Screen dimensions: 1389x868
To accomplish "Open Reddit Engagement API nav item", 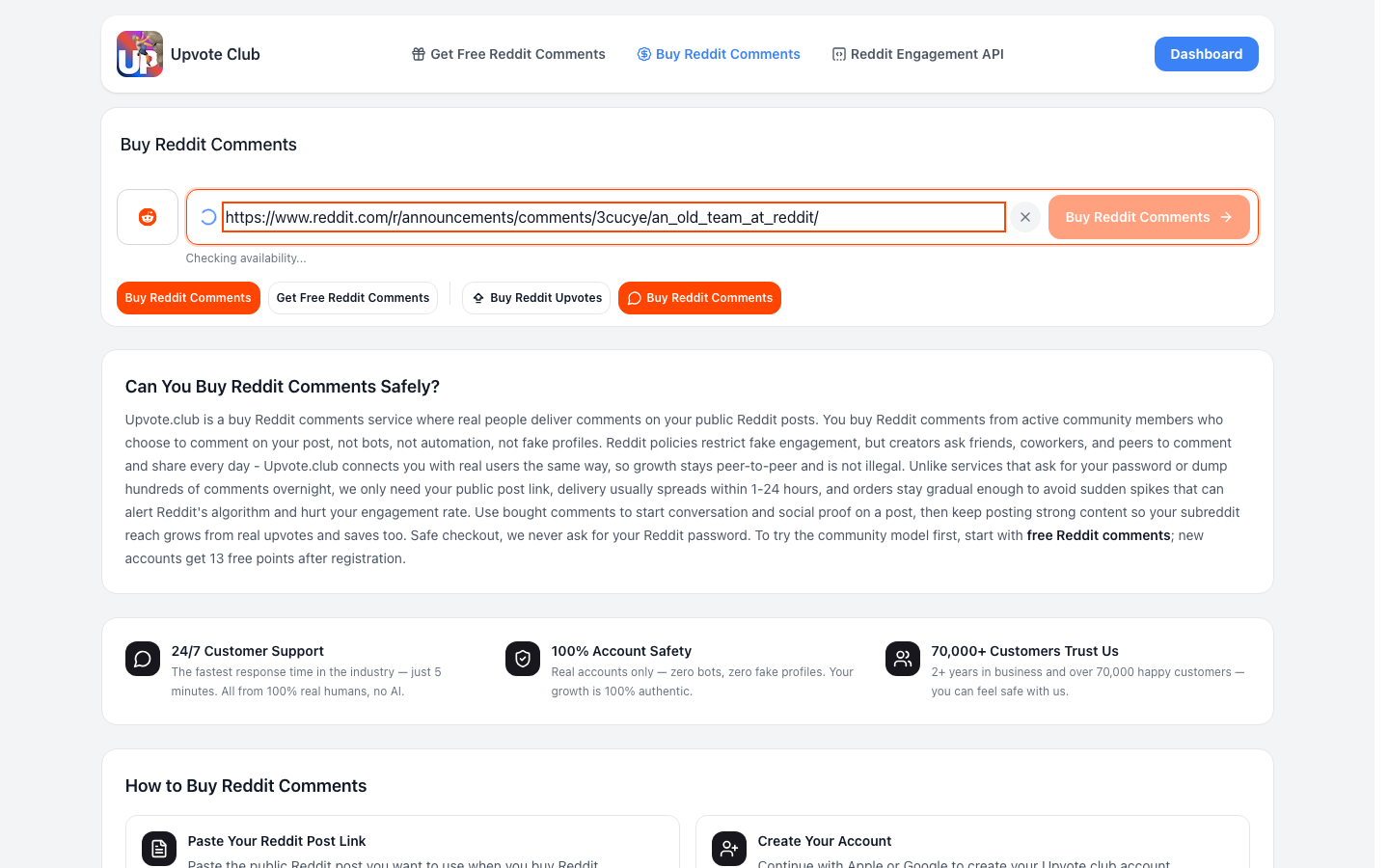I will [x=918, y=54].
